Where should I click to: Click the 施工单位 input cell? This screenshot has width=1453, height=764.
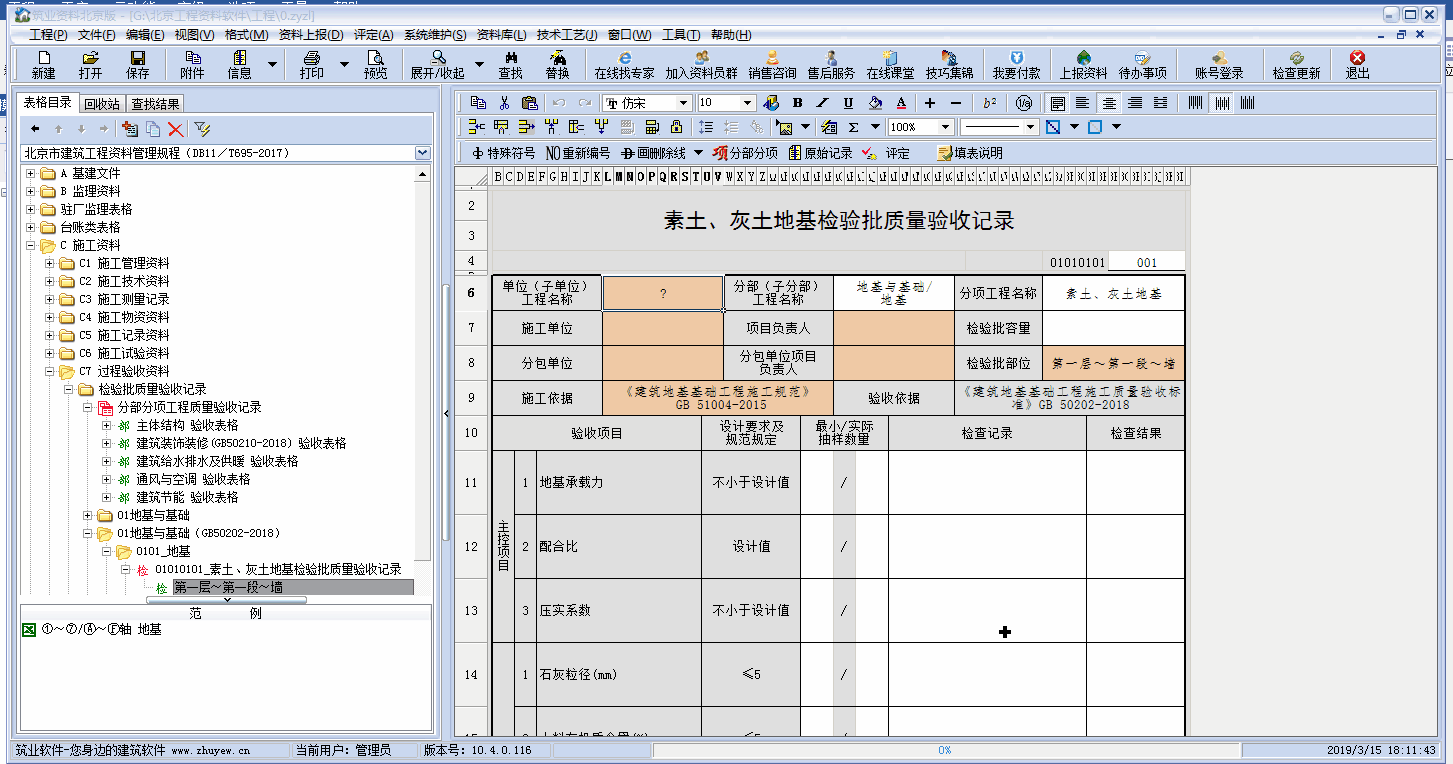click(x=662, y=328)
